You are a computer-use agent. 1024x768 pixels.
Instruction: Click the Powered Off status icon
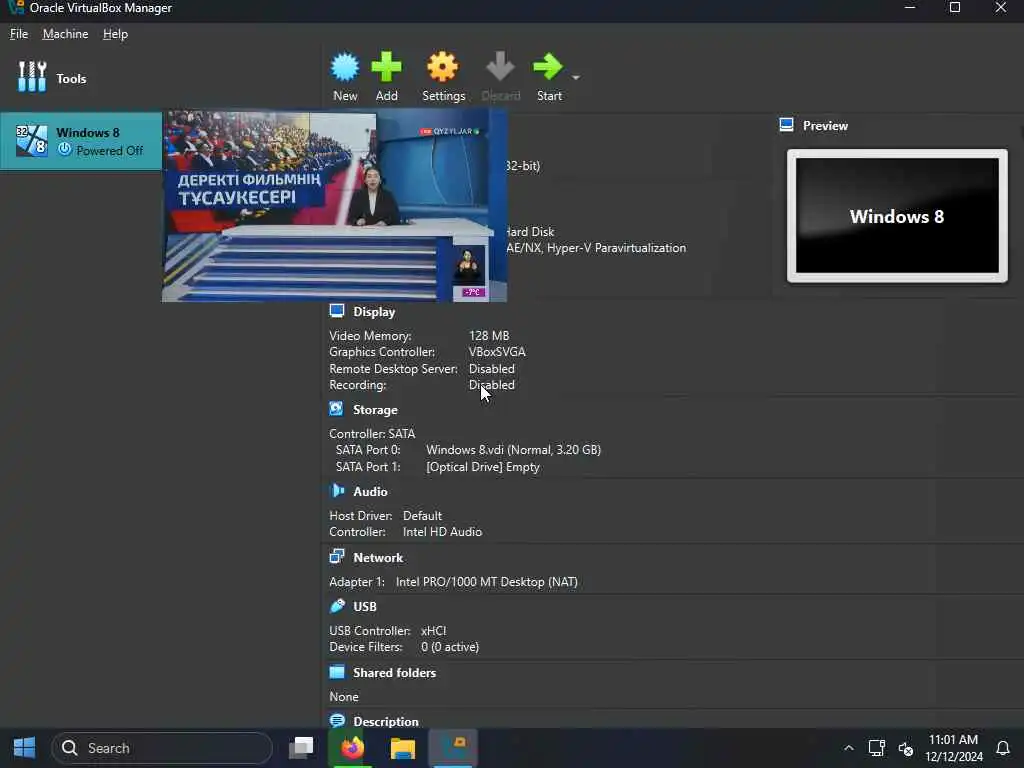64,150
